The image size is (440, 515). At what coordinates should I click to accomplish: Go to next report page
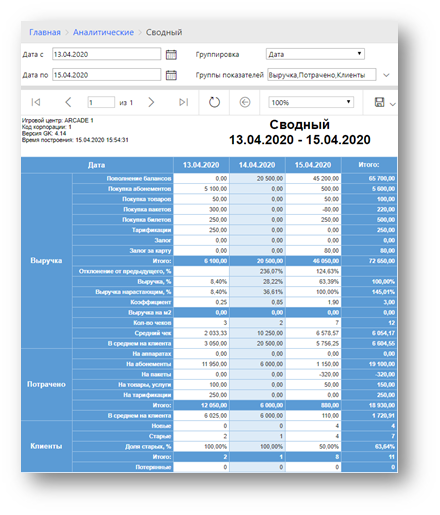click(151, 102)
